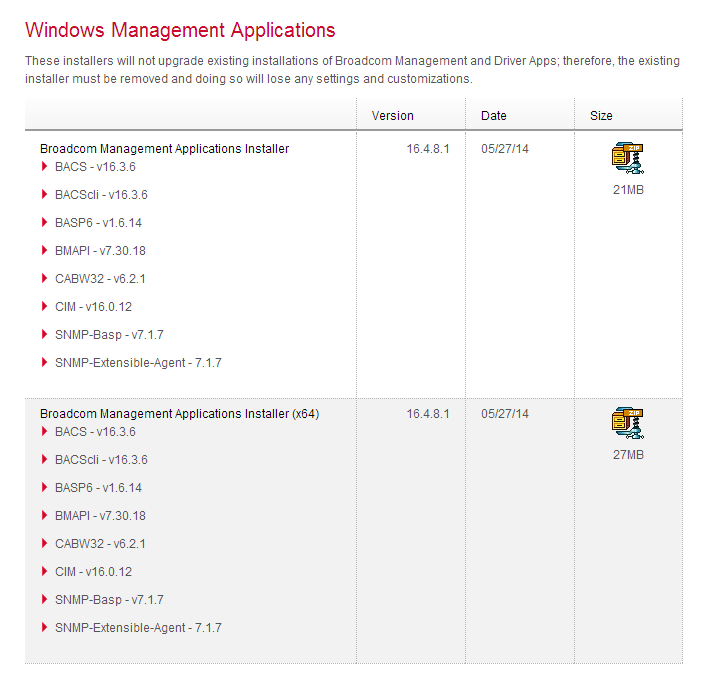This screenshot has height=685, width=704.
Task: Click the Size column header
Action: 601,116
